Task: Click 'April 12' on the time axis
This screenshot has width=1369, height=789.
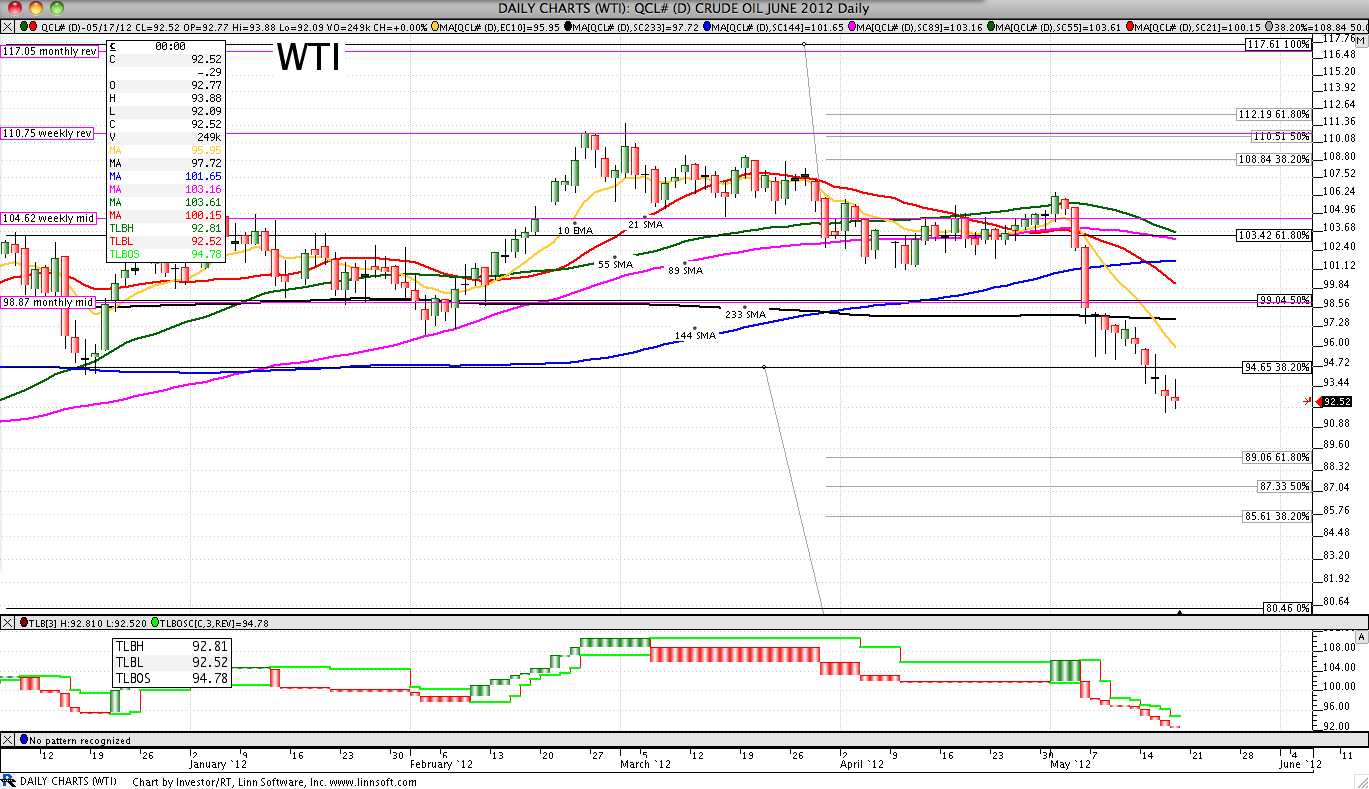Action: point(862,764)
